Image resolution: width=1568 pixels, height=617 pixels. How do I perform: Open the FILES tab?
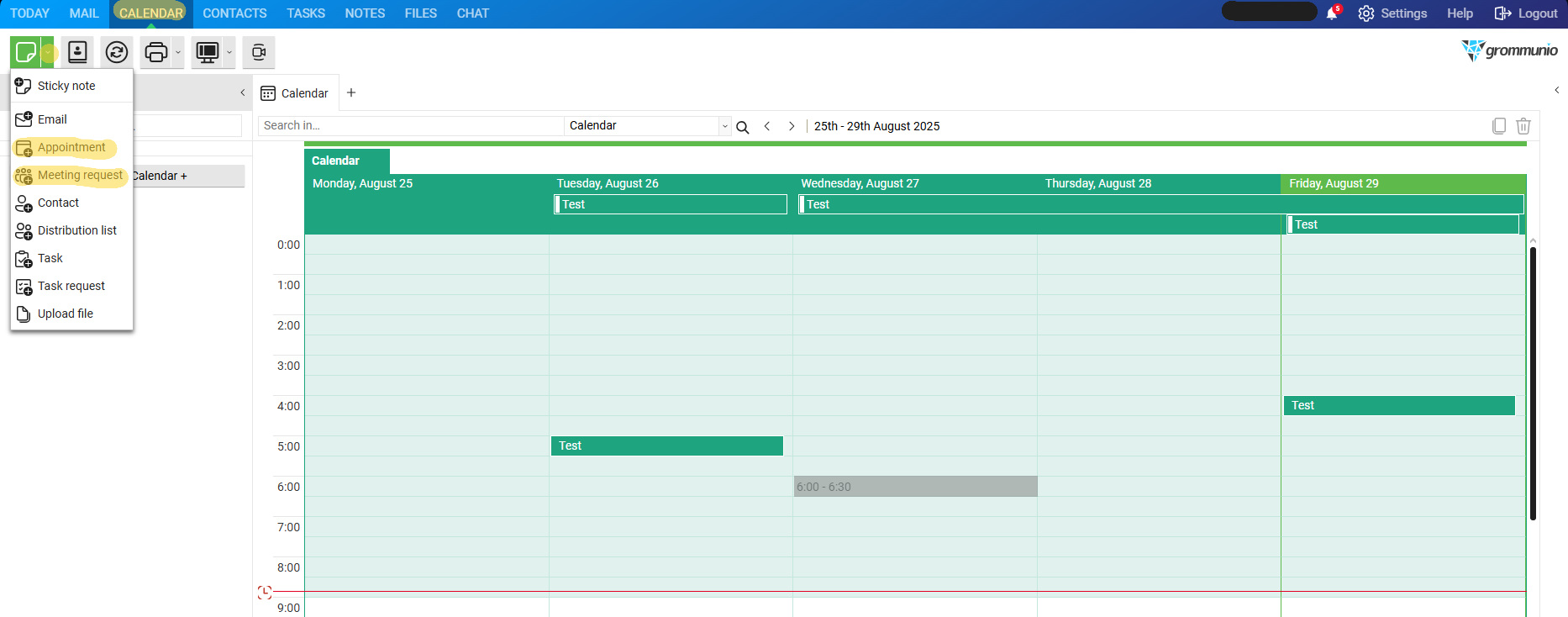point(420,13)
